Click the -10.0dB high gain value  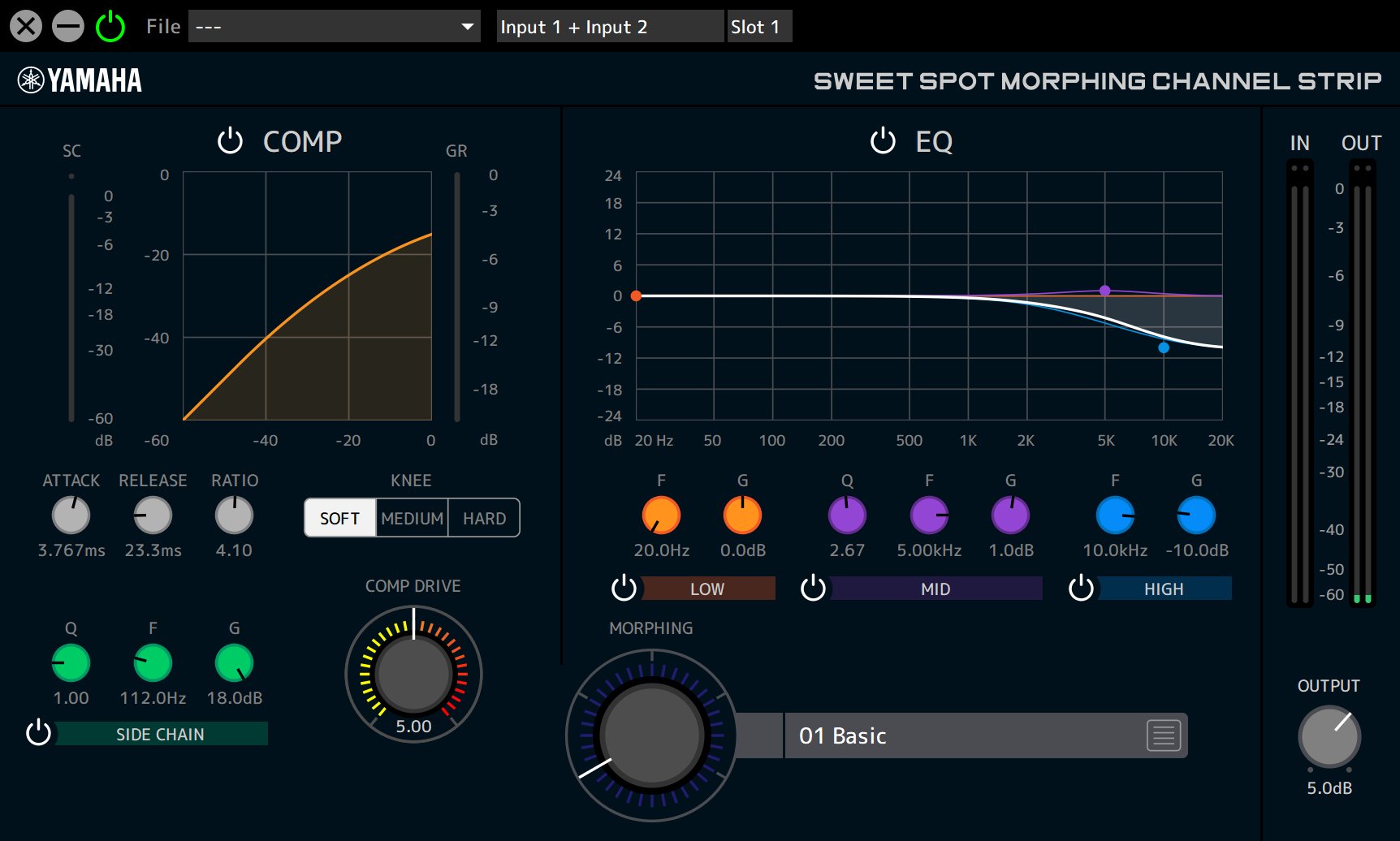tap(1197, 550)
